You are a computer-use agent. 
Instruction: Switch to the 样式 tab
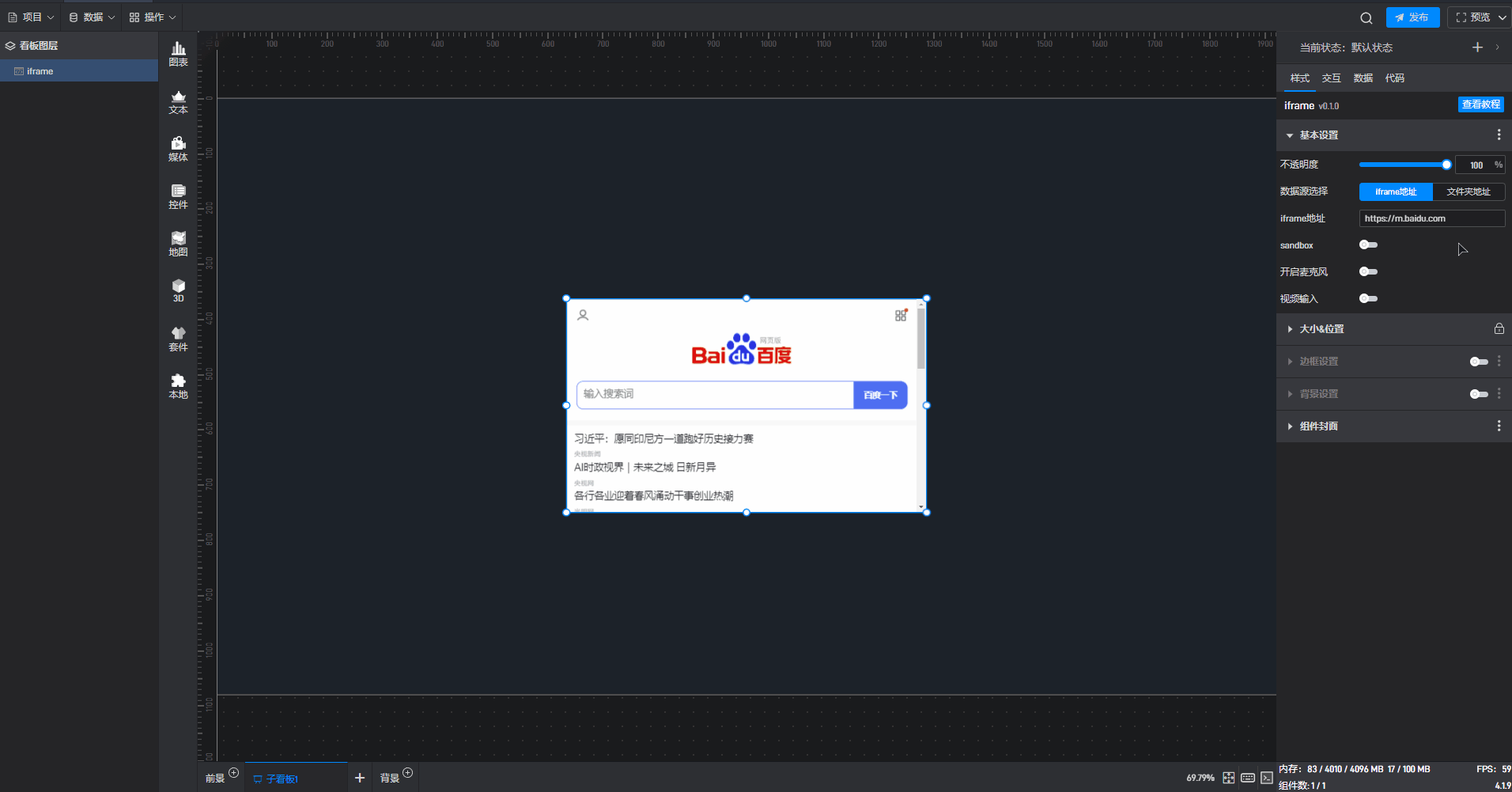point(1300,78)
